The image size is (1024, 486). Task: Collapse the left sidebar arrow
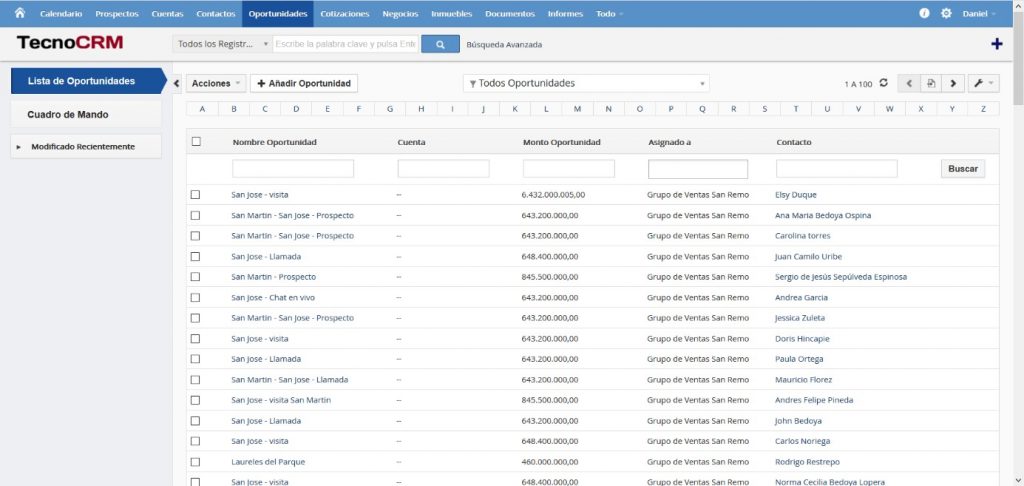point(176,83)
